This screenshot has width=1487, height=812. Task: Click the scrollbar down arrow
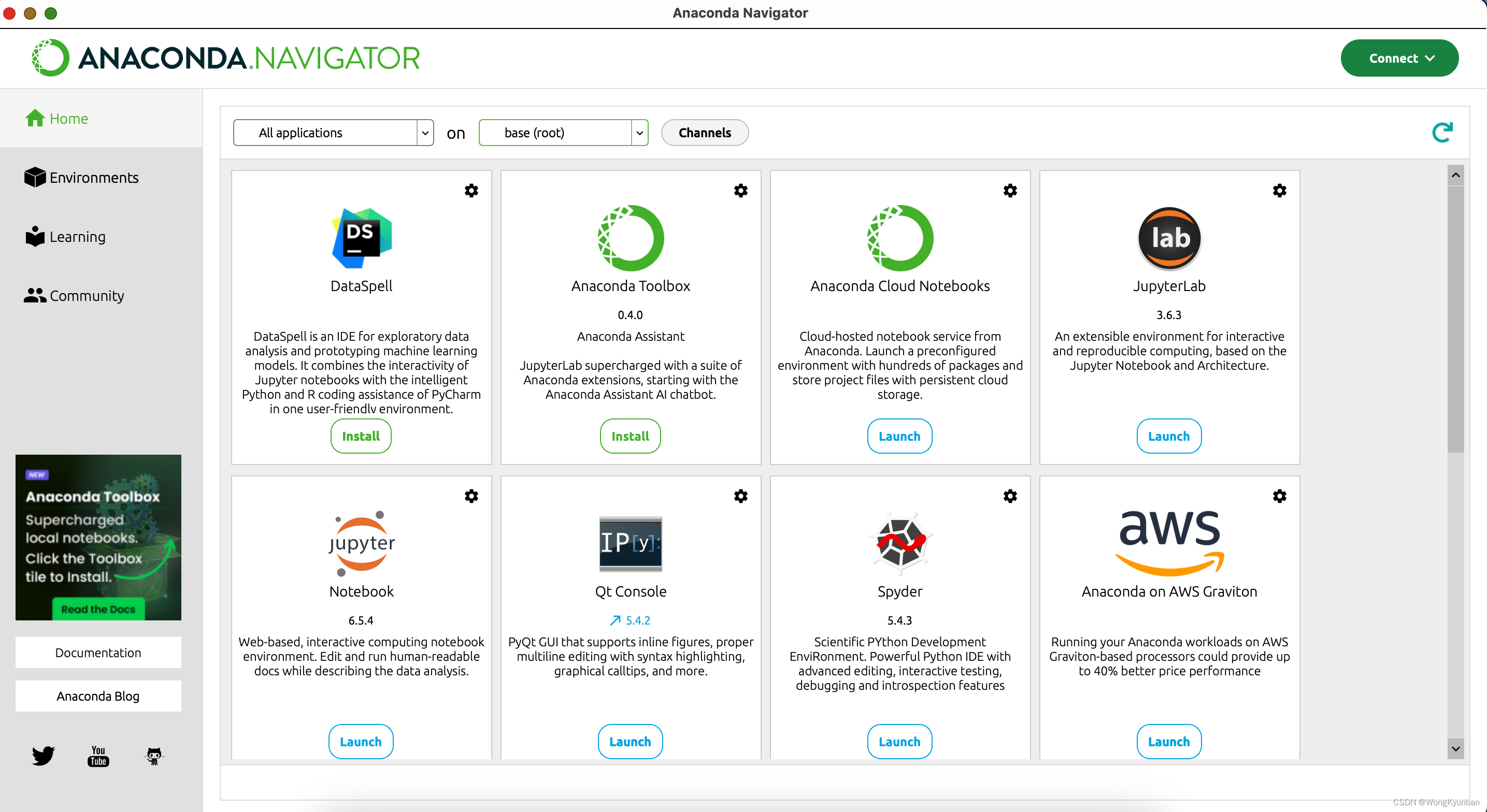click(x=1456, y=749)
